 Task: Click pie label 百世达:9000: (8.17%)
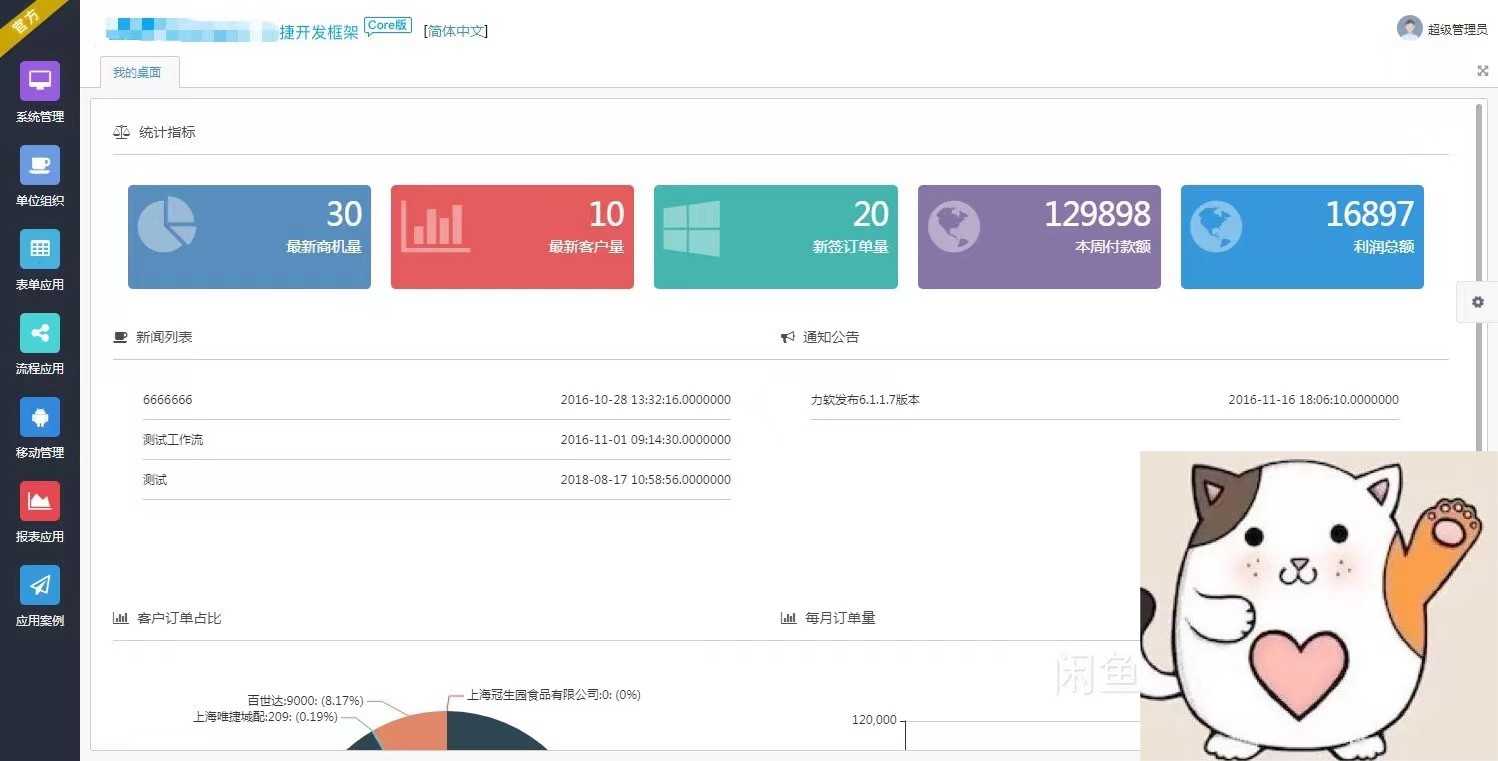click(305, 700)
